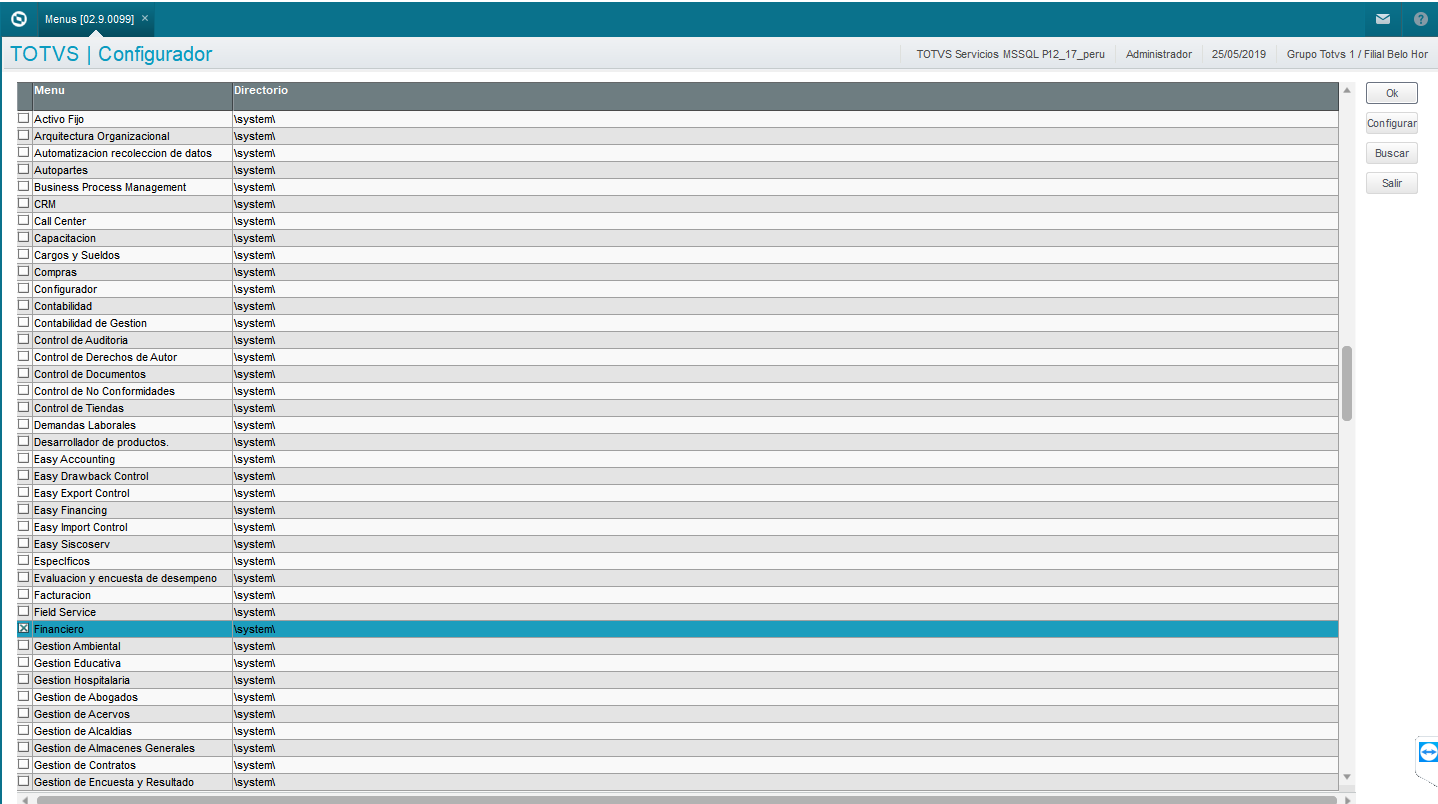1438x804 pixels.
Task: Select the Easy Drawback Control row
Action: pyautogui.click(x=678, y=476)
